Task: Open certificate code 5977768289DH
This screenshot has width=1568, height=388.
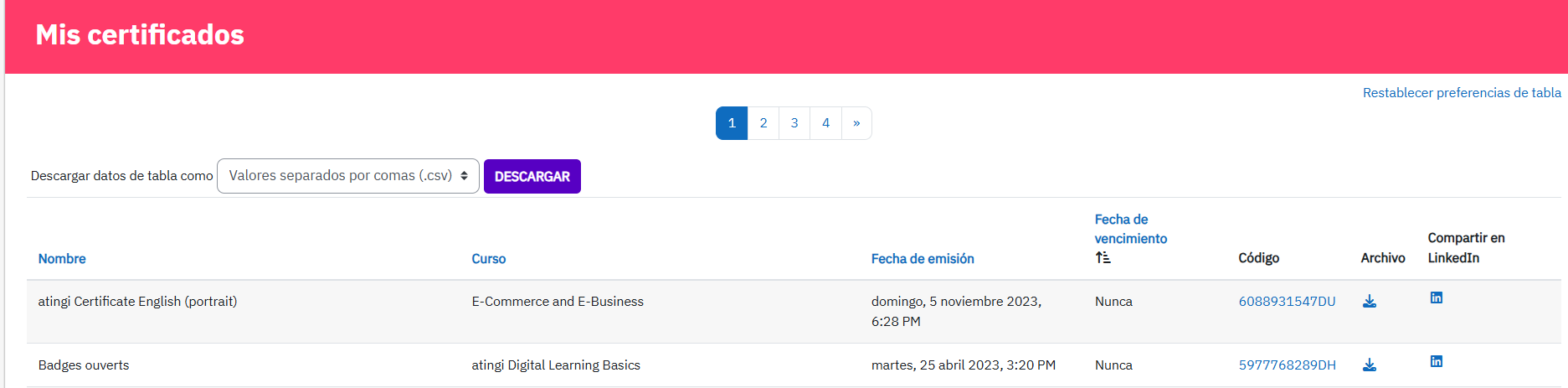Action: 1287,365
